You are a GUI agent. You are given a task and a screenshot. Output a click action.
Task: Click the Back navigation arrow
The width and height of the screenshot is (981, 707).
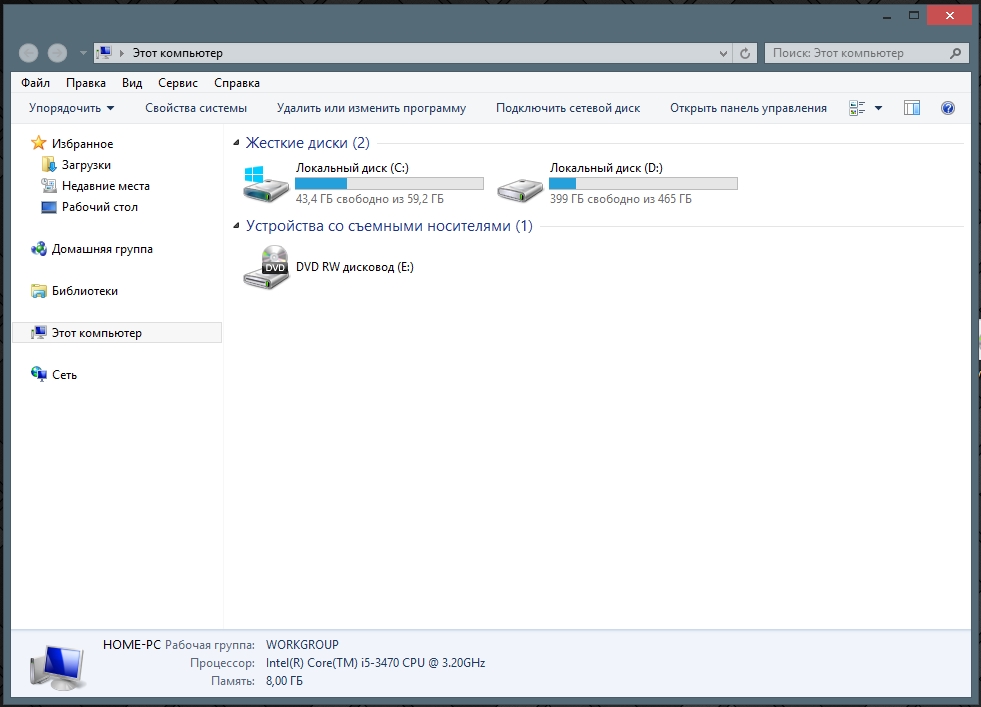point(29,53)
